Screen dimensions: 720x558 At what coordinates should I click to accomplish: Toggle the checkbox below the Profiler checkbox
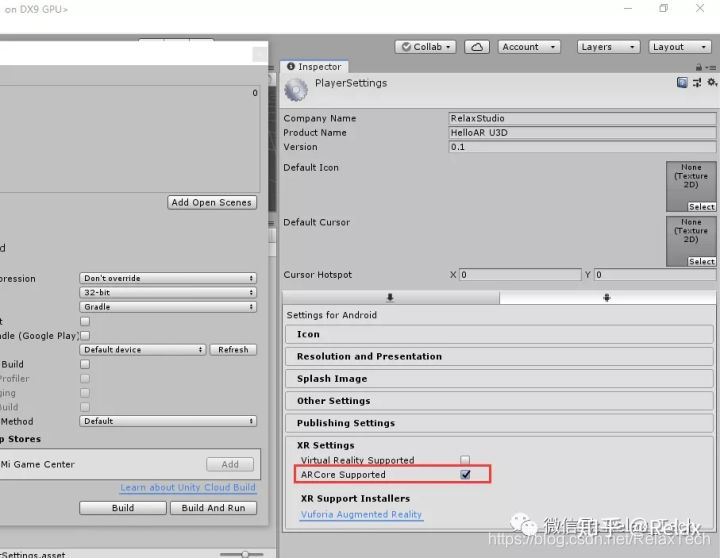pos(85,393)
